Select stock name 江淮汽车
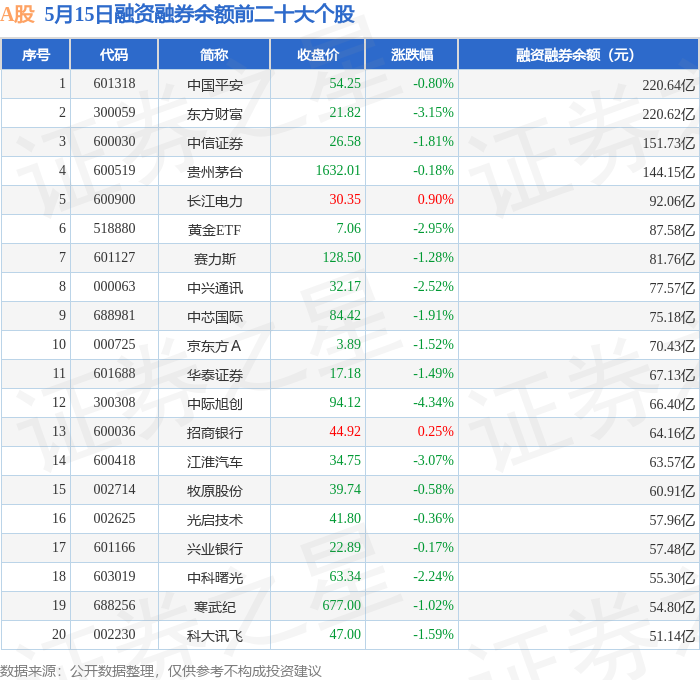This screenshot has width=700, height=680. coord(215,462)
